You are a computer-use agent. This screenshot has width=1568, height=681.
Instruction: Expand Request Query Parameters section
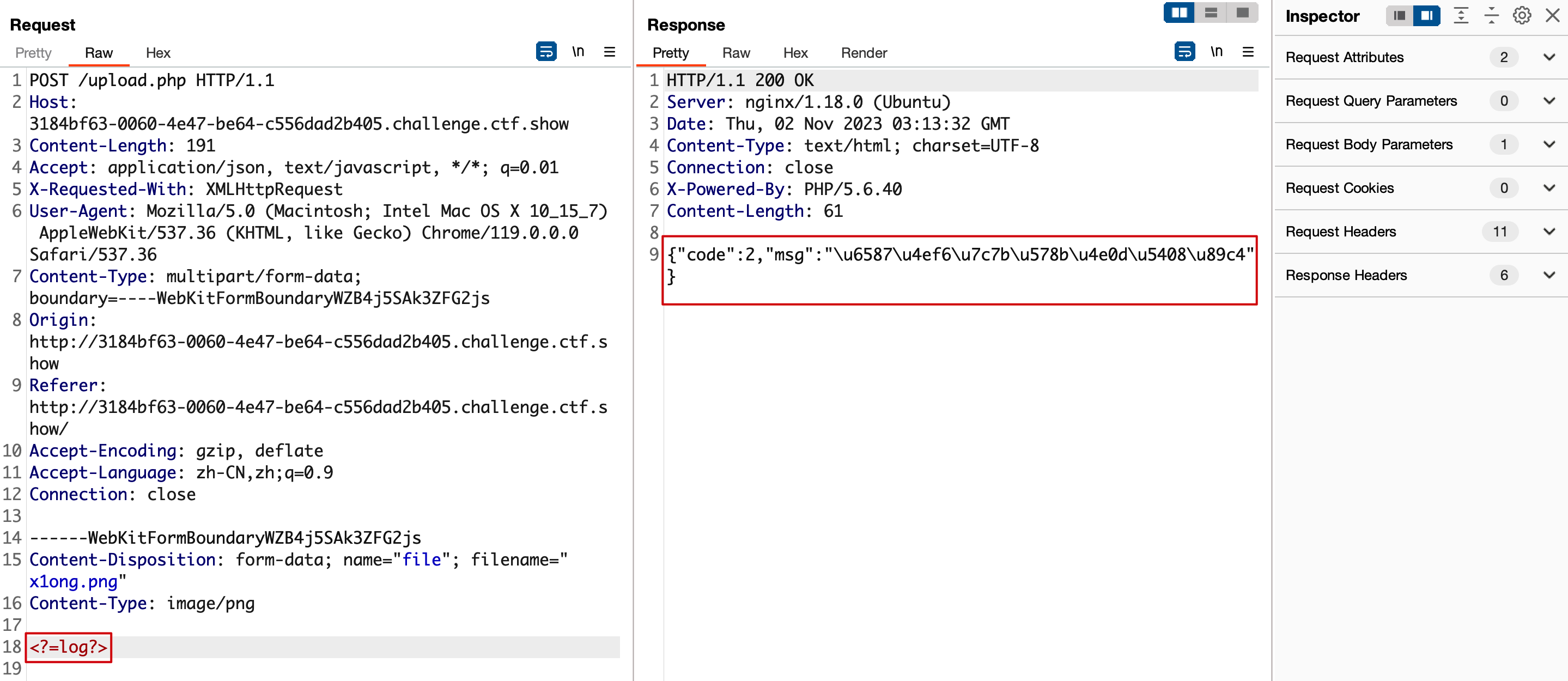[1549, 101]
